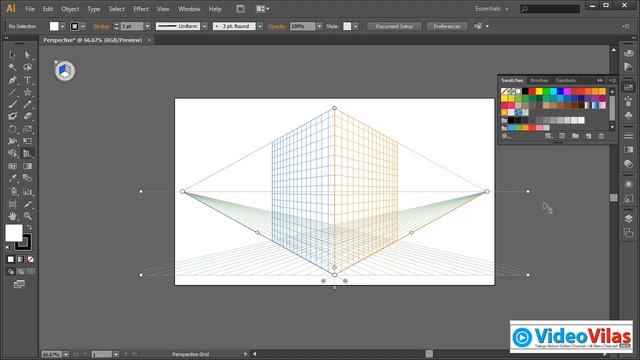The height and width of the screenshot is (360, 640).
Task: Select the Shape Builder tool
Action: pyautogui.click(x=12, y=153)
